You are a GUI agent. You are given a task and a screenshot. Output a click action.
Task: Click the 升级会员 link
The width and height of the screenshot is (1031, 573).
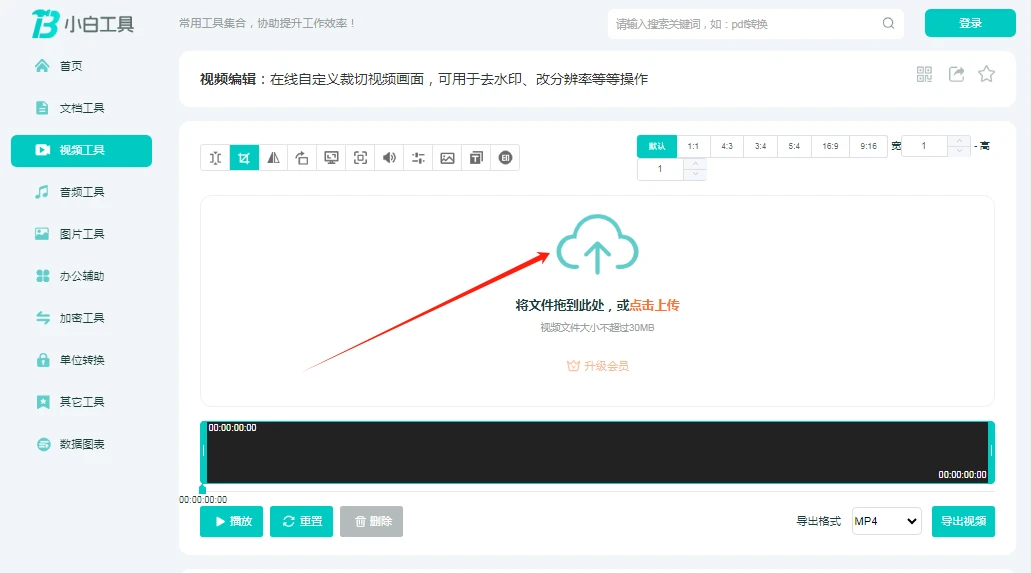click(x=598, y=366)
